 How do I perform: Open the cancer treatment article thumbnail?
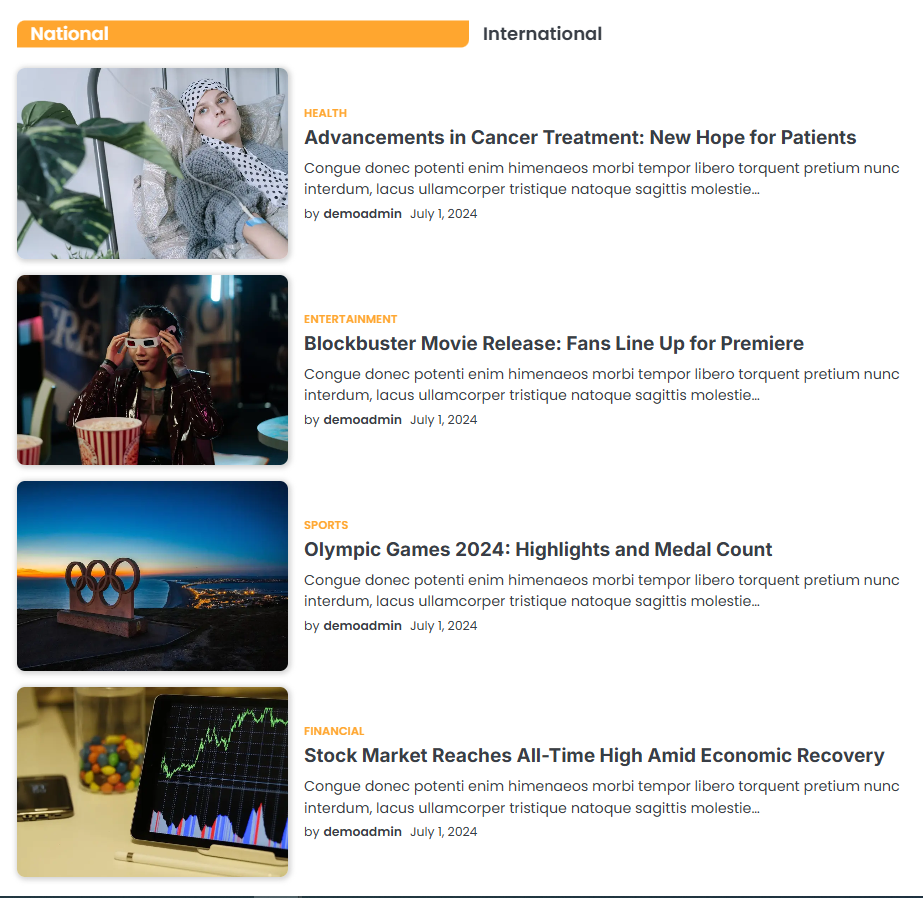click(x=152, y=163)
